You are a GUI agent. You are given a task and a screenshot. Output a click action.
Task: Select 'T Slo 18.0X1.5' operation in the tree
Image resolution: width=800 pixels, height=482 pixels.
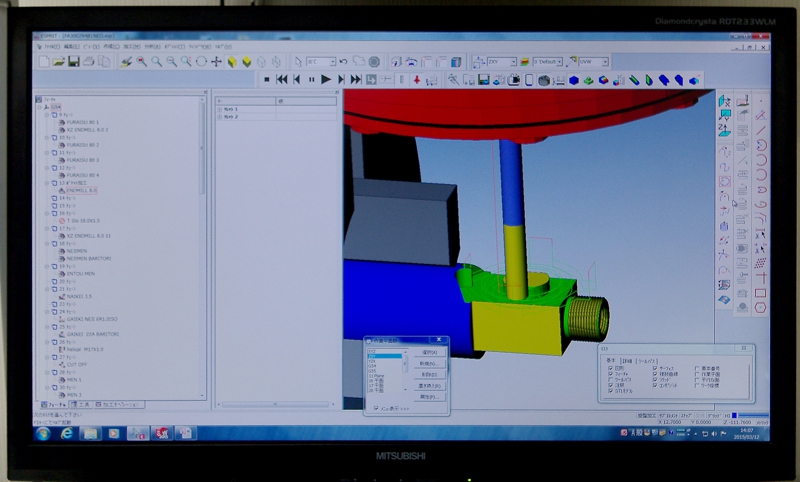tap(83, 221)
